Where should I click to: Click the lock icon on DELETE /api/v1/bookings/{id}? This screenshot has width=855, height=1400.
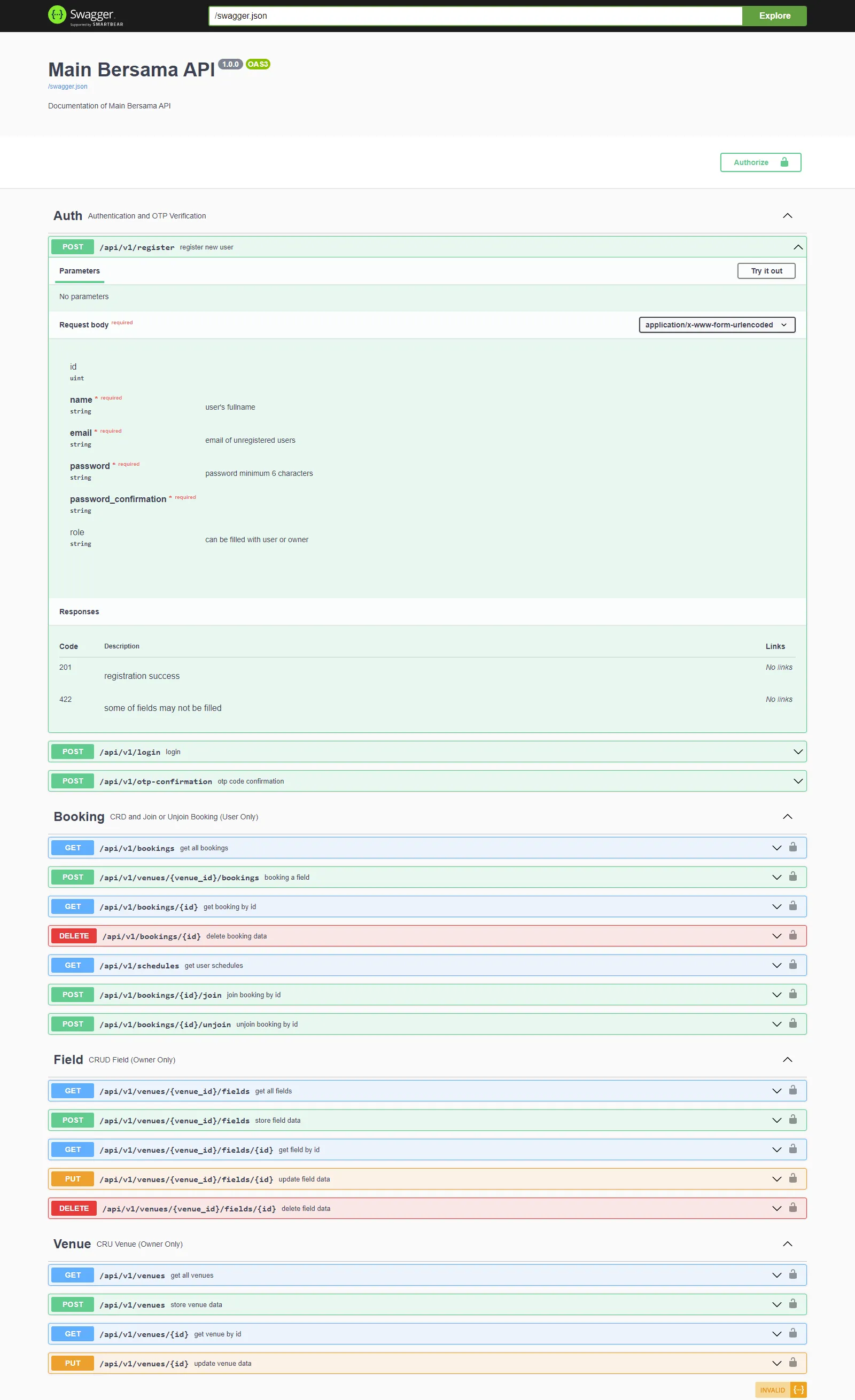pos(792,936)
